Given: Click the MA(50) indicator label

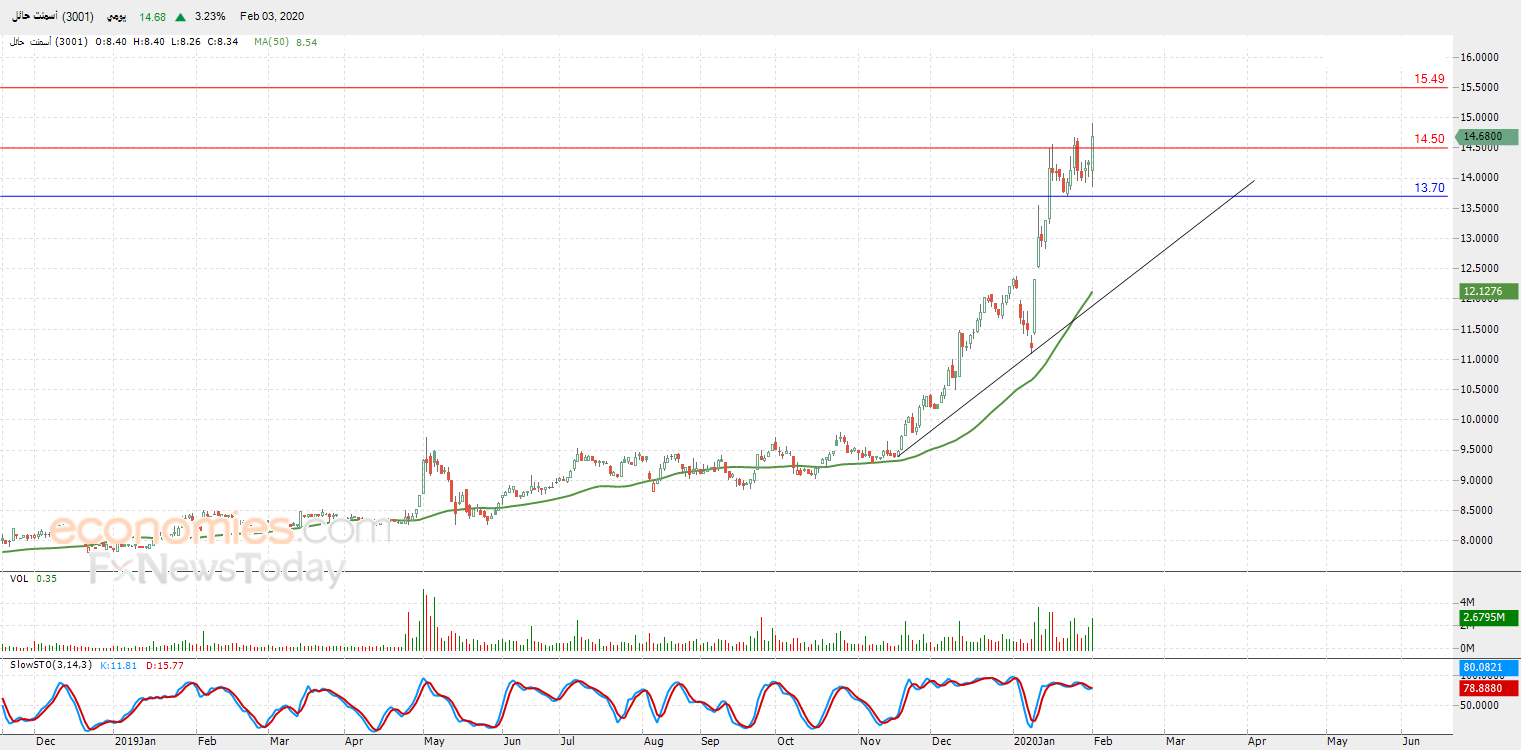Looking at the screenshot, I should pyautogui.click(x=271, y=42).
